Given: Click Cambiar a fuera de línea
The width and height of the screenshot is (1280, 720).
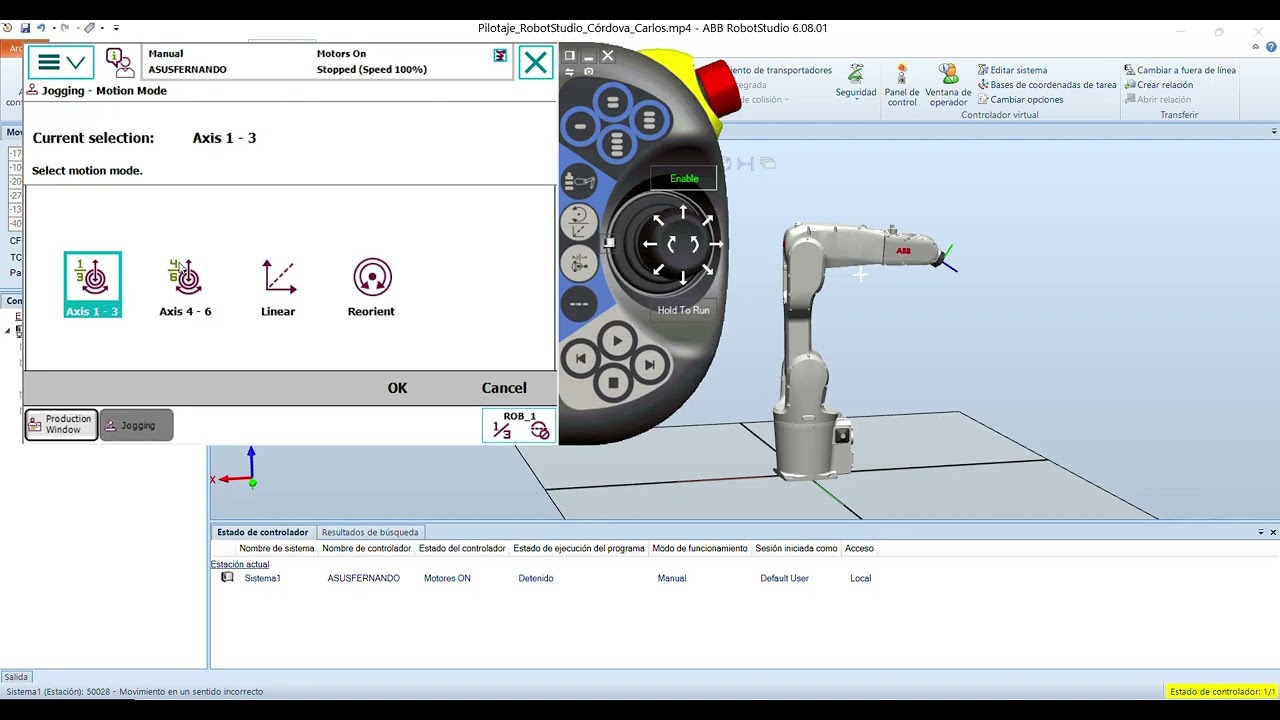Looking at the screenshot, I should [x=1180, y=70].
